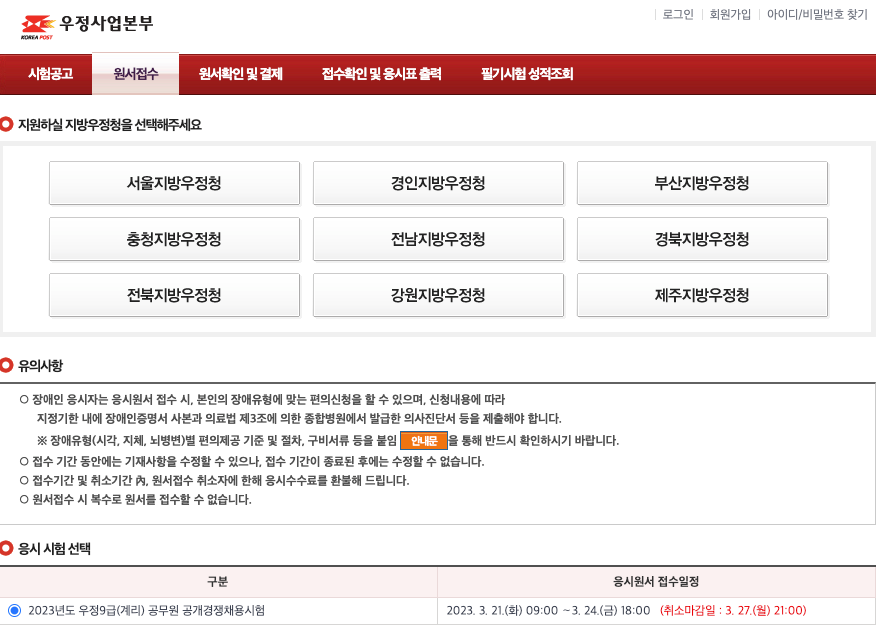Screen dimensions: 893x636
Task: Go to 접수확인 및 응시표 출력 tab
Action: [381, 74]
